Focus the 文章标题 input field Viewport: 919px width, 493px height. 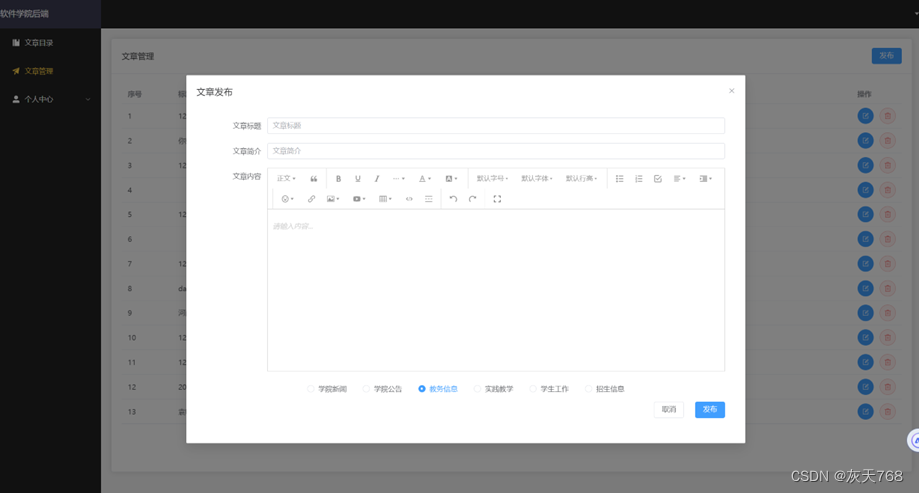tap(496, 125)
